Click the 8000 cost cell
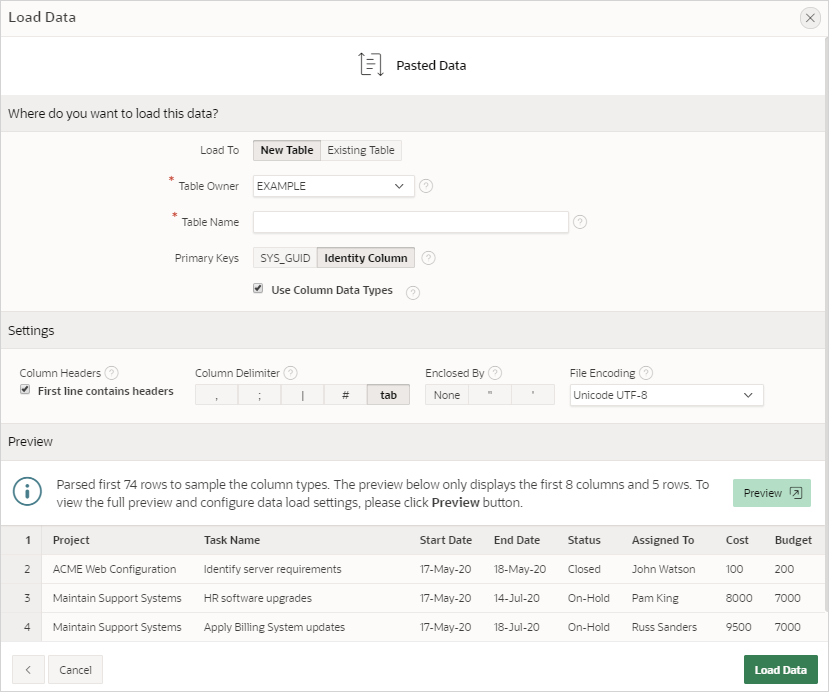The image size is (829, 692). tap(739, 598)
